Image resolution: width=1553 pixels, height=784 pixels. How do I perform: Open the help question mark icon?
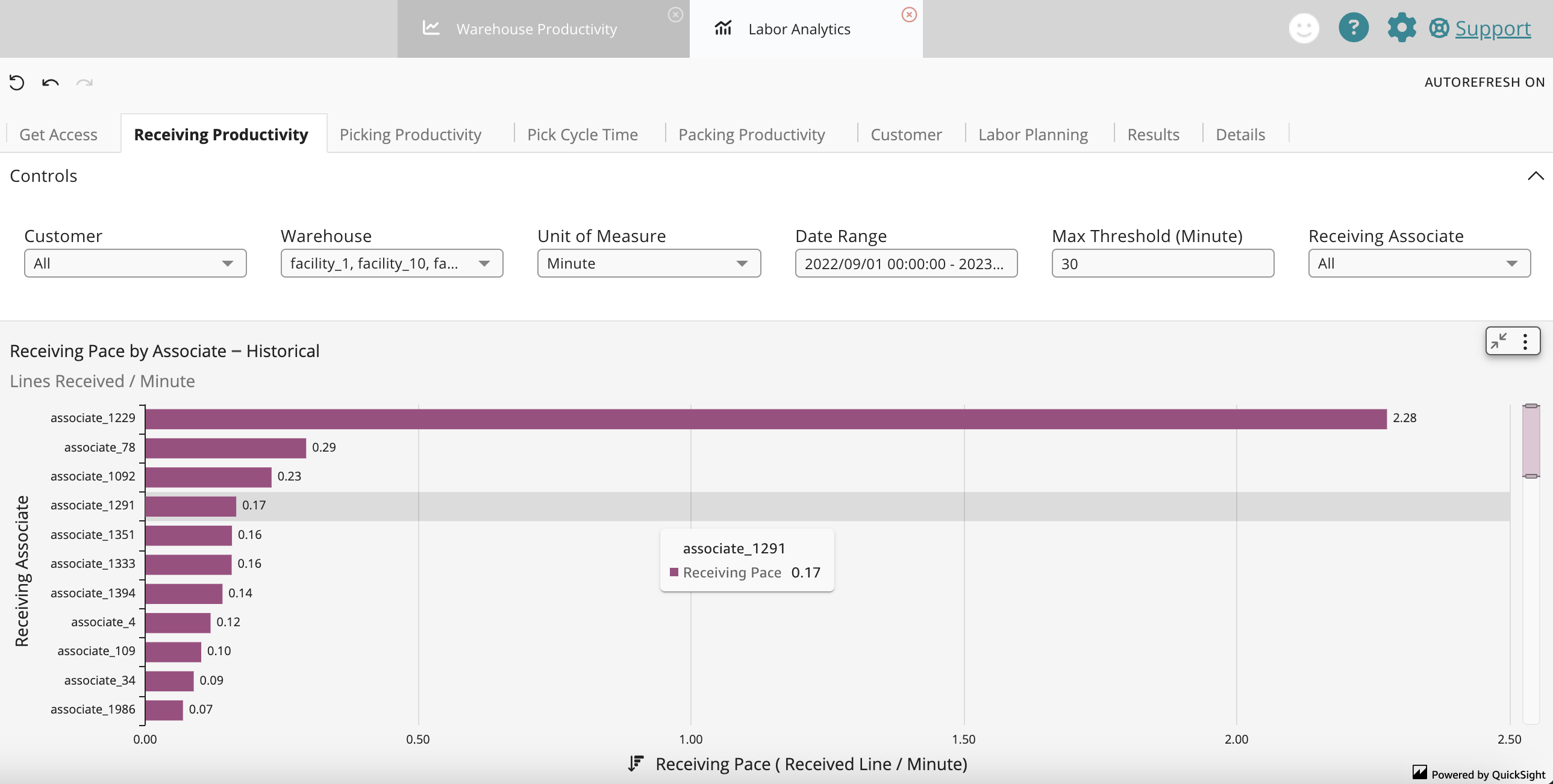[1353, 28]
